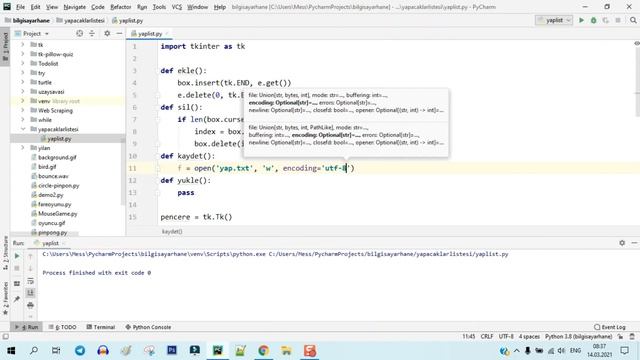
Task: Open Windows notification center
Action: pos(624,351)
